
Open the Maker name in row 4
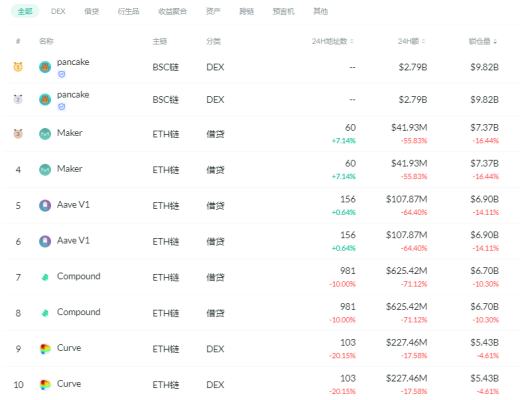tap(69, 169)
